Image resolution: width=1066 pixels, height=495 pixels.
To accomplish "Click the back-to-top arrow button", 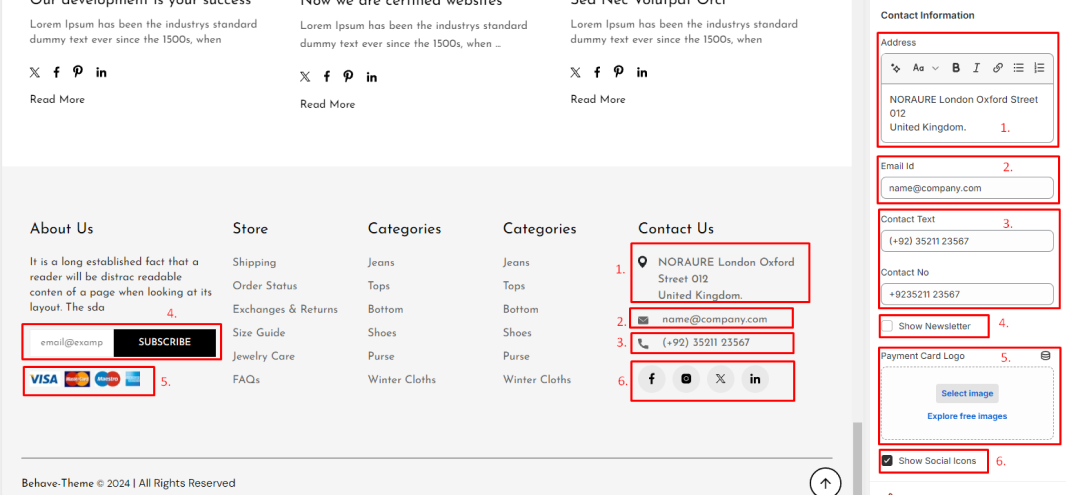I will 825,483.
